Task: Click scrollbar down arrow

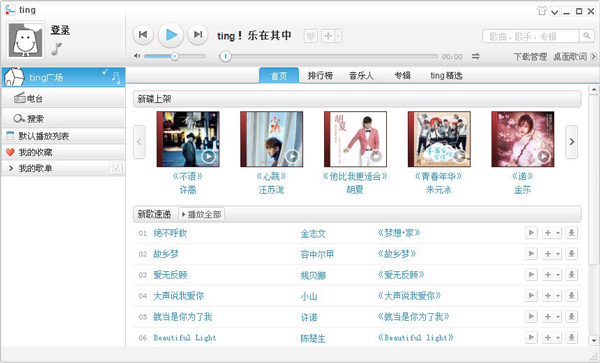Action: pyautogui.click(x=593, y=340)
